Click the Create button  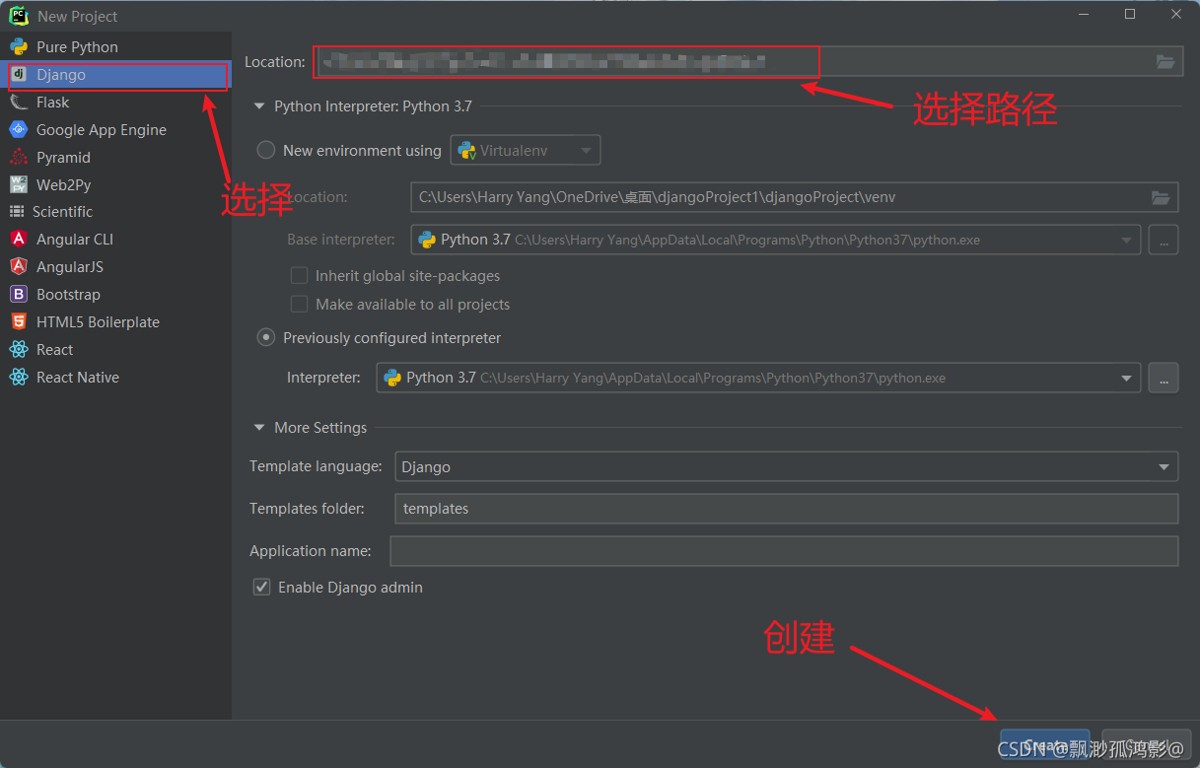[x=1045, y=746]
